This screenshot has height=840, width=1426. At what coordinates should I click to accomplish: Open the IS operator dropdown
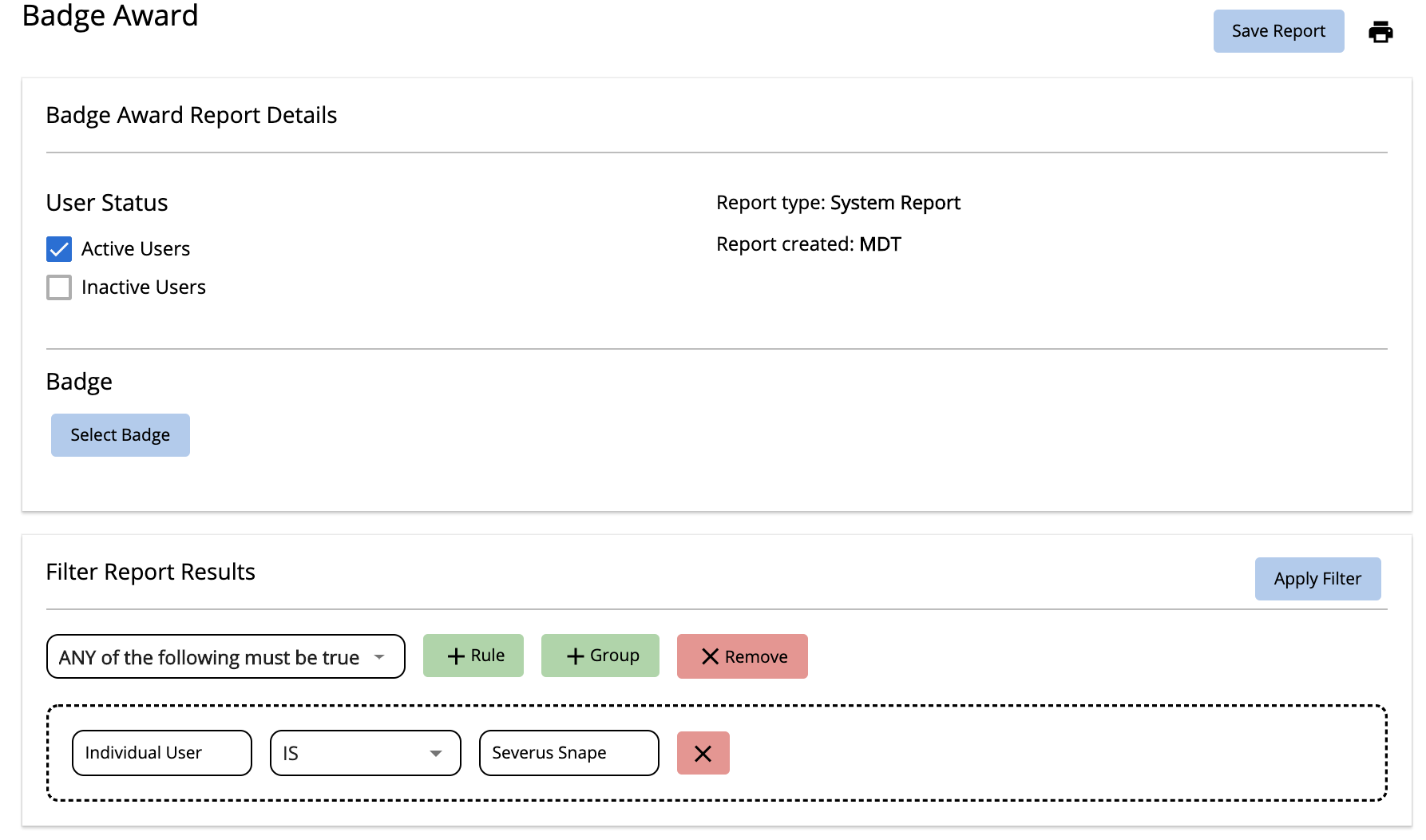pyautogui.click(x=366, y=753)
